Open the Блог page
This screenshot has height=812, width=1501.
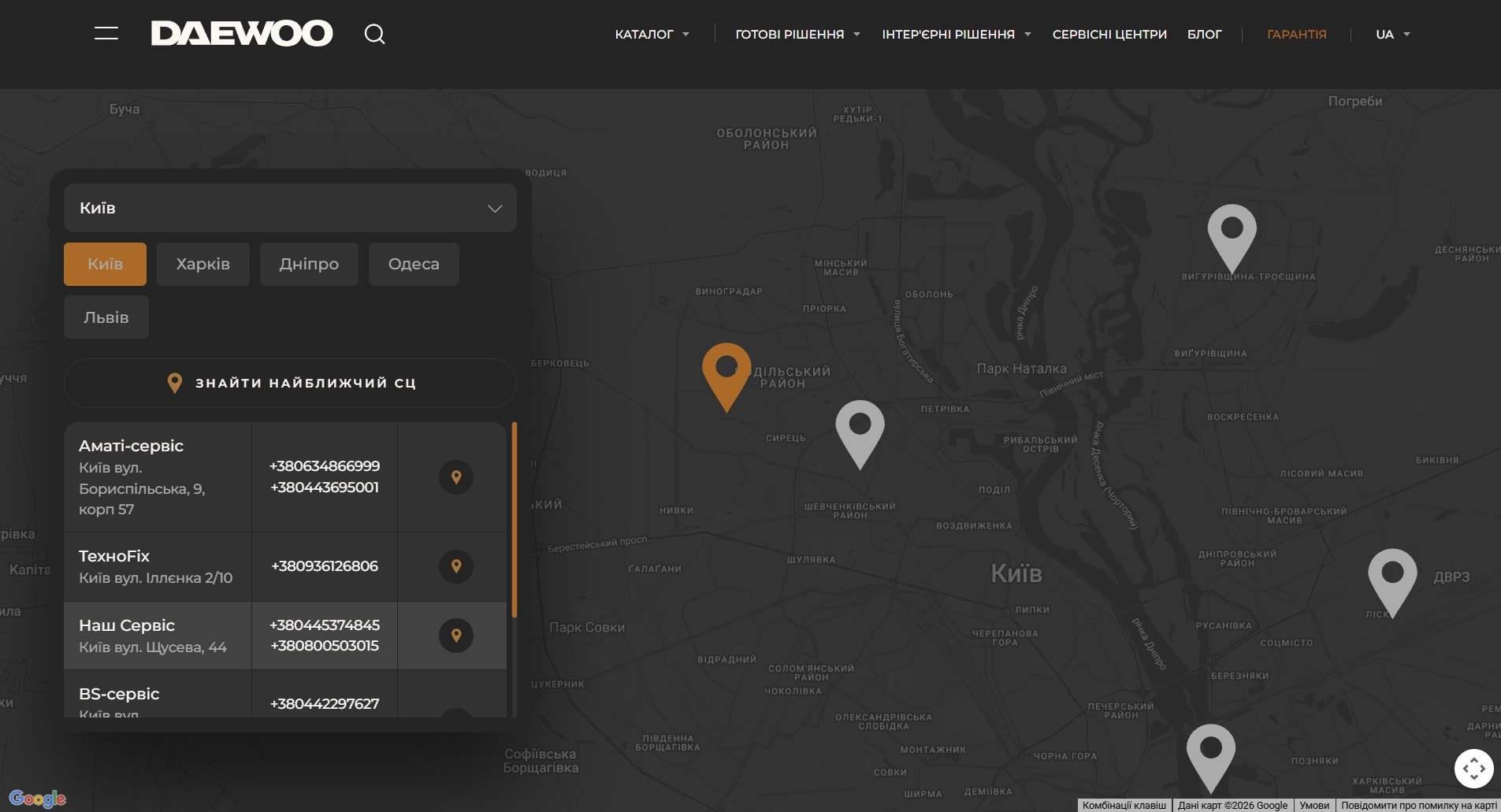click(x=1205, y=35)
